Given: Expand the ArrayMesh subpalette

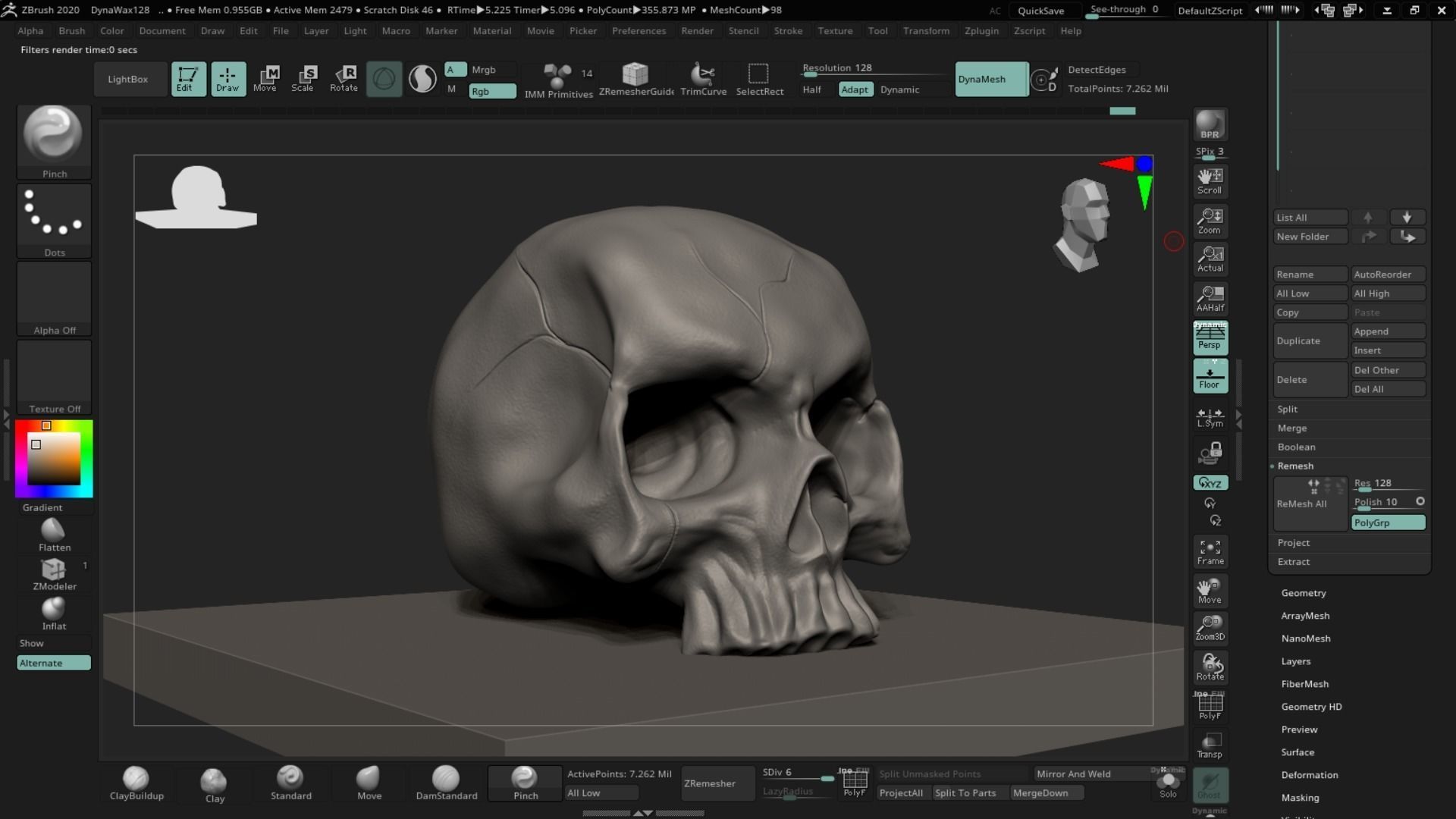Looking at the screenshot, I should pos(1305,616).
